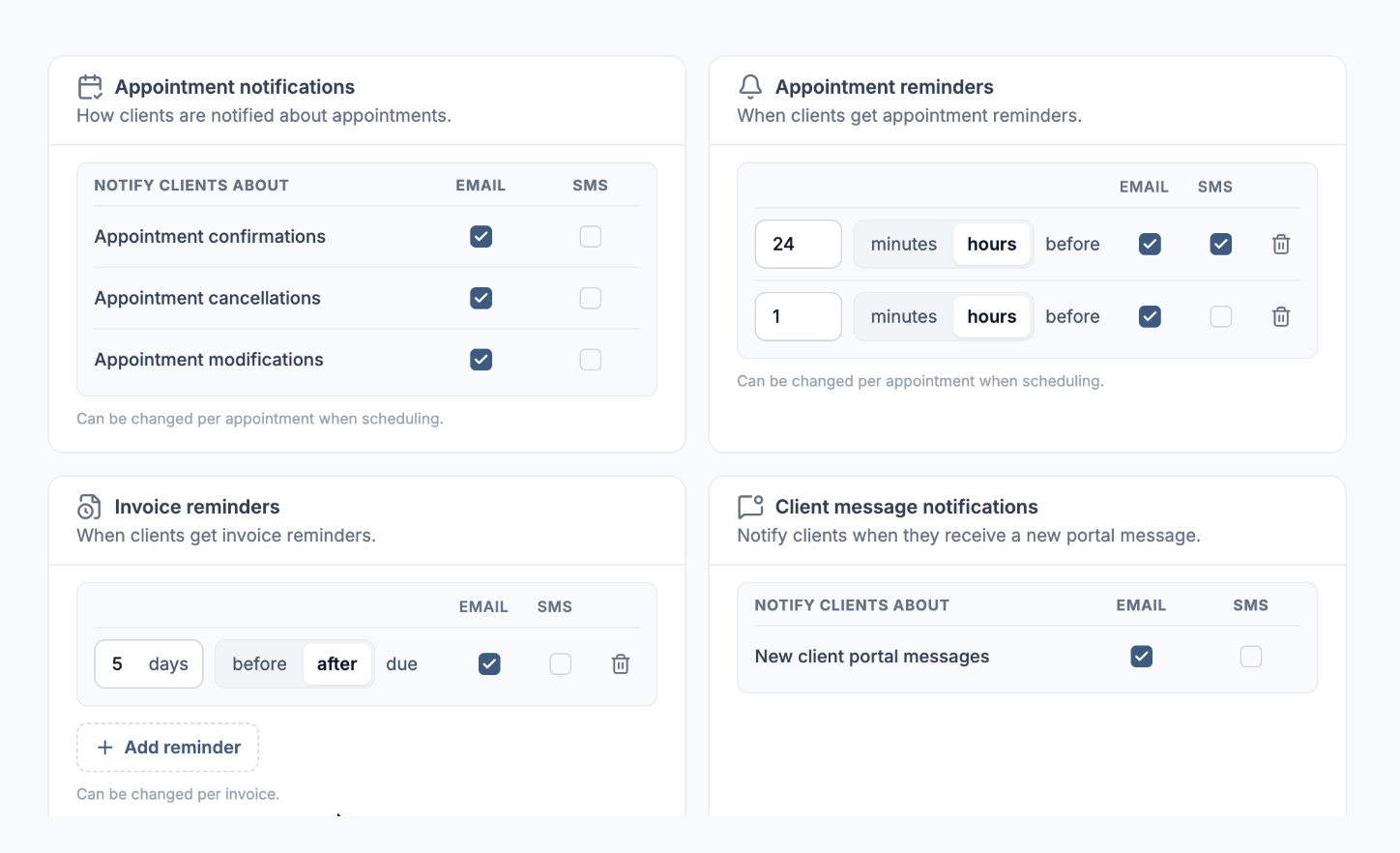Delete the 1 hour appointment reminder
This screenshot has width=1400, height=853.
[1281, 316]
